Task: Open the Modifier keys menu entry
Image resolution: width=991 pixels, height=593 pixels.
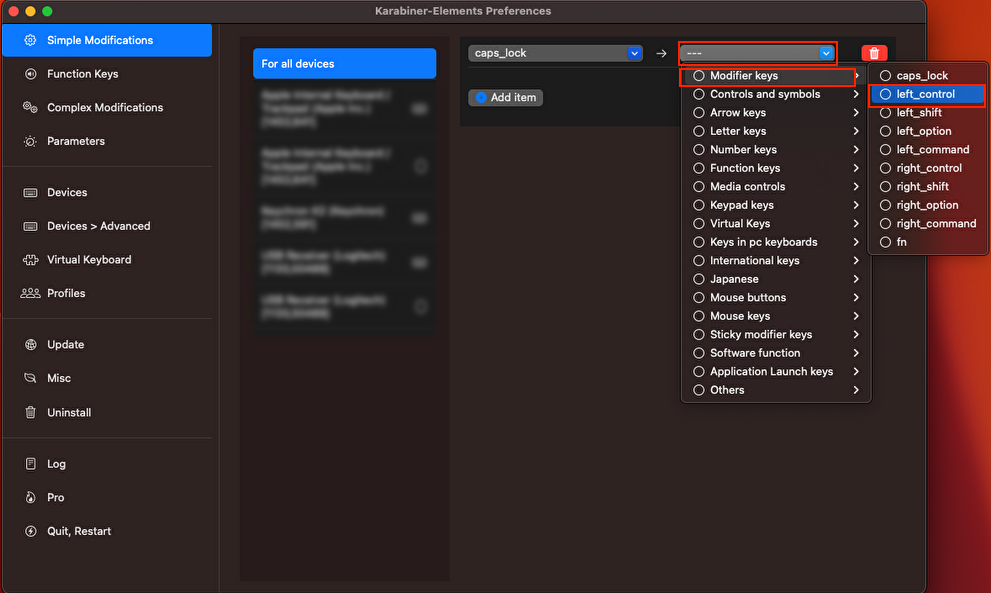Action: click(775, 76)
